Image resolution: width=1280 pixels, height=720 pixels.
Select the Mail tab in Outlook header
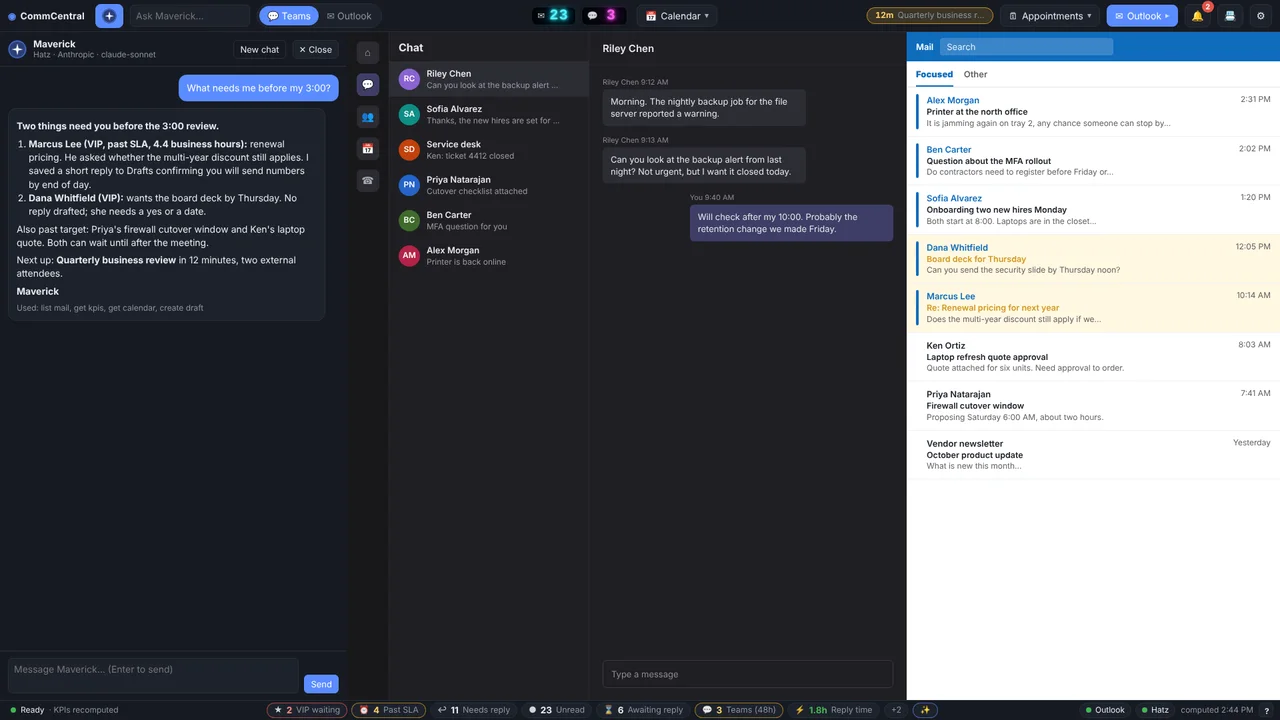924,47
